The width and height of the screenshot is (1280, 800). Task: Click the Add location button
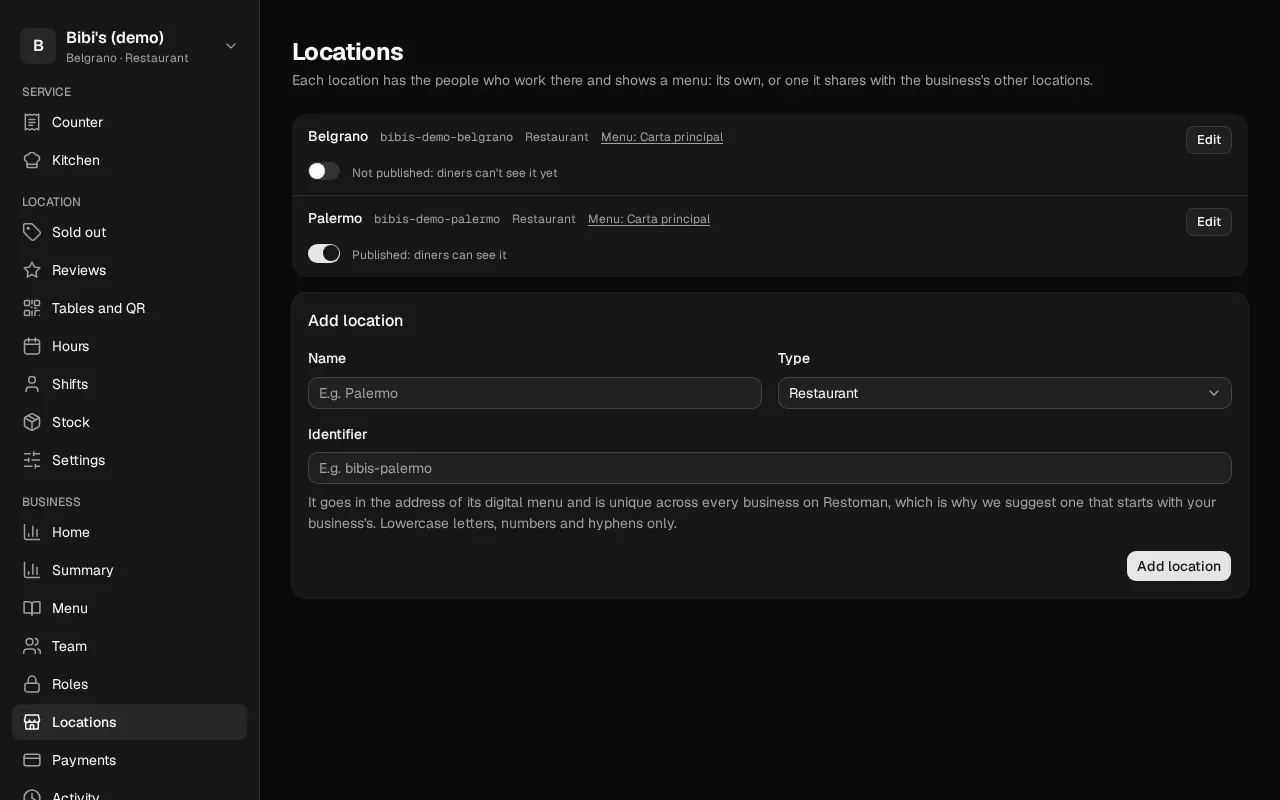pyautogui.click(x=1179, y=566)
